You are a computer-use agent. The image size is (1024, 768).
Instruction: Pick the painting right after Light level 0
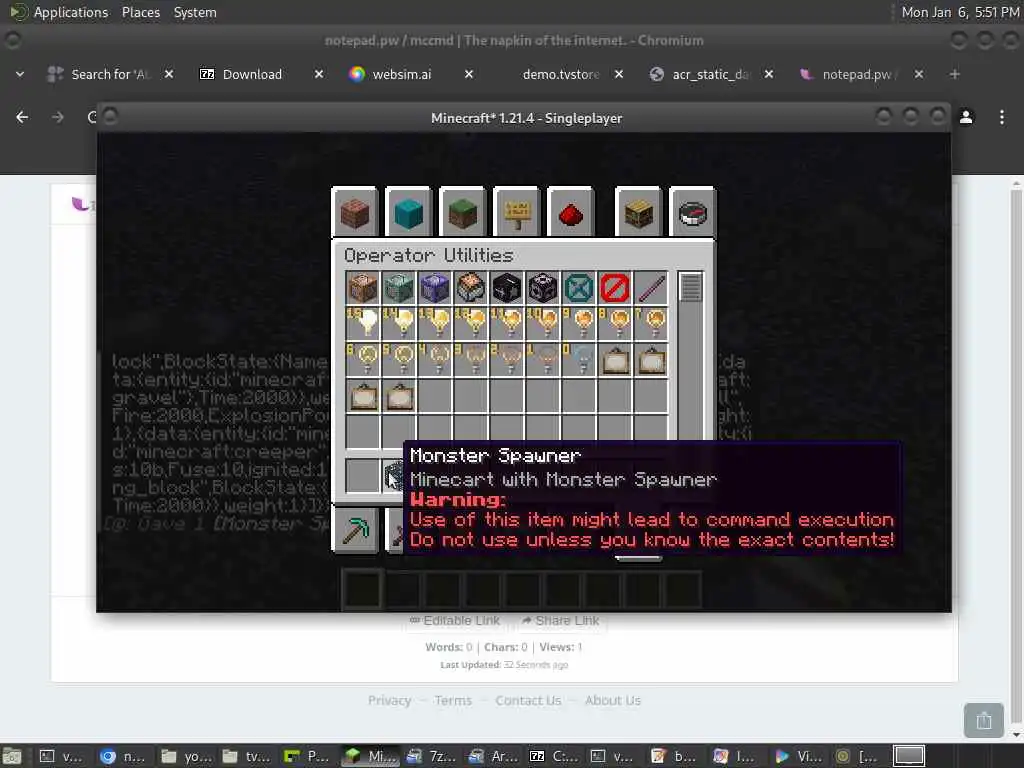[615, 360]
